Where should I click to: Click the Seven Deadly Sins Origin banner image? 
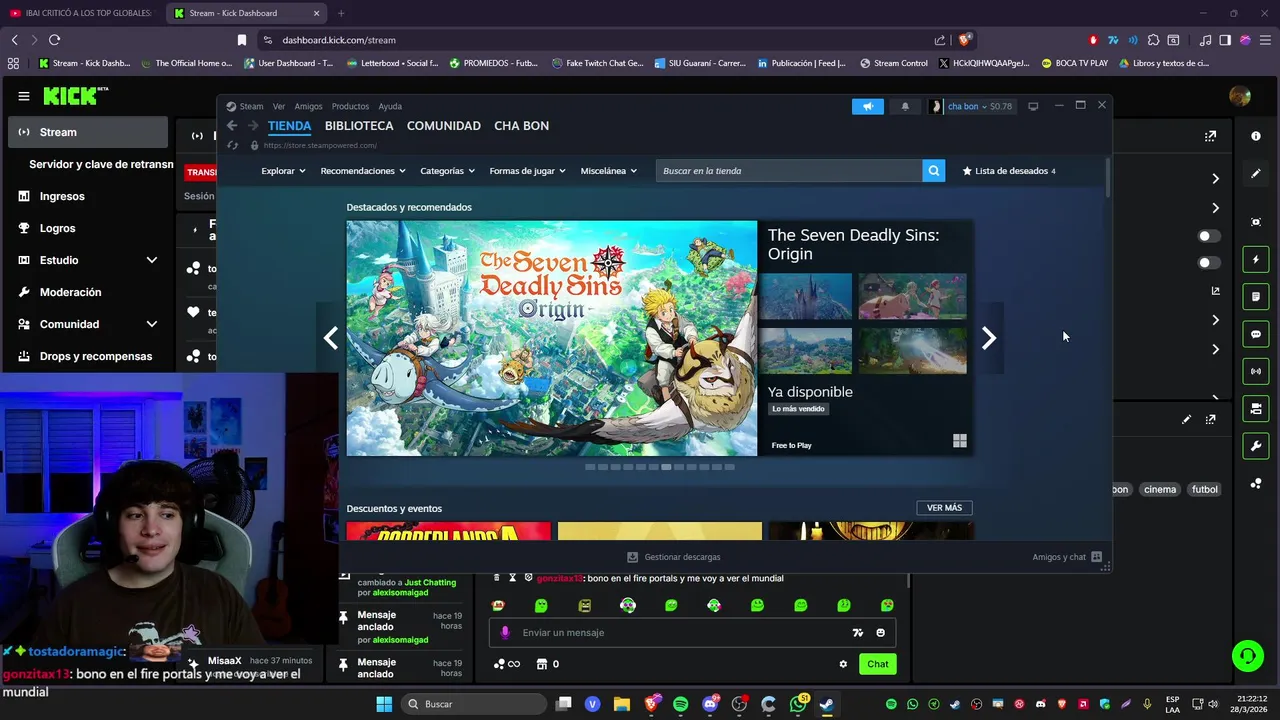coord(552,338)
